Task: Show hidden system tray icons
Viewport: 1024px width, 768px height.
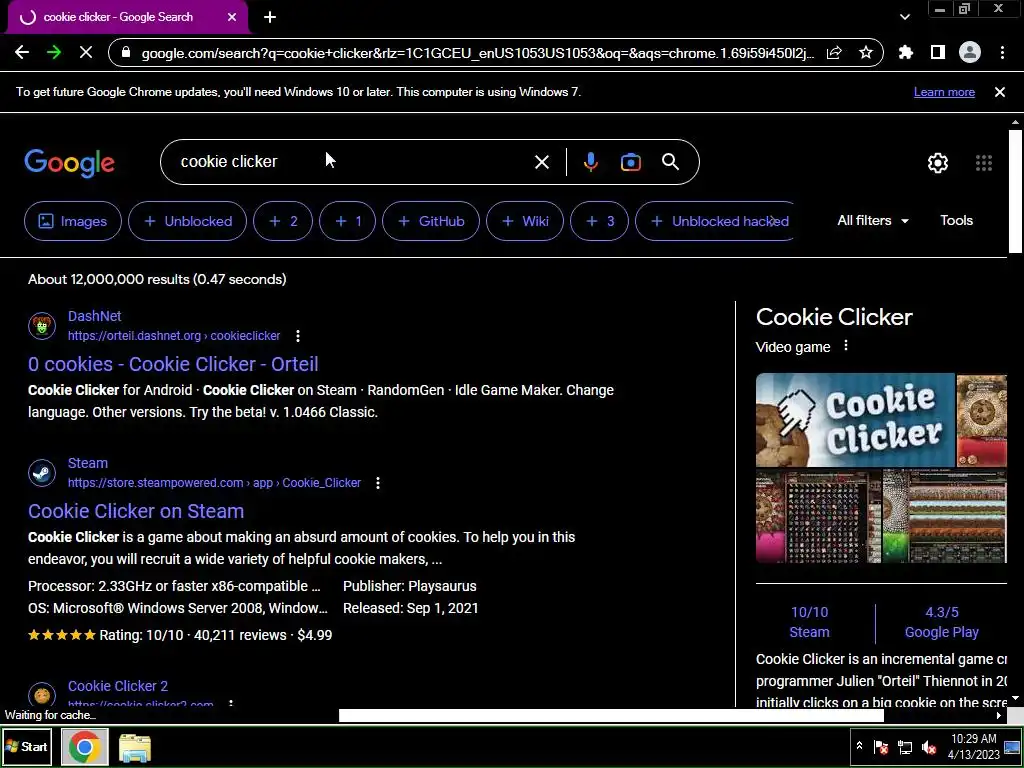Action: [x=859, y=746]
